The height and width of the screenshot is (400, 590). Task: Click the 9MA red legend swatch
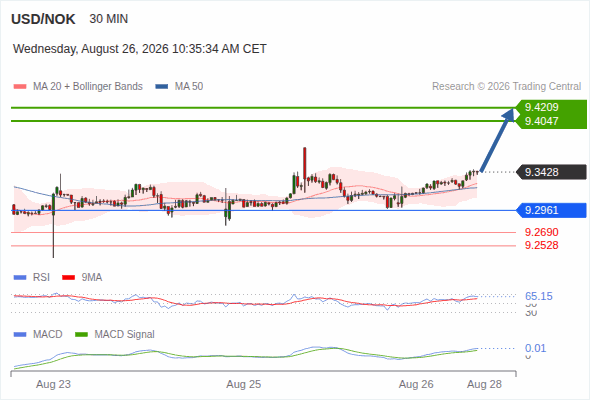[x=68, y=278]
